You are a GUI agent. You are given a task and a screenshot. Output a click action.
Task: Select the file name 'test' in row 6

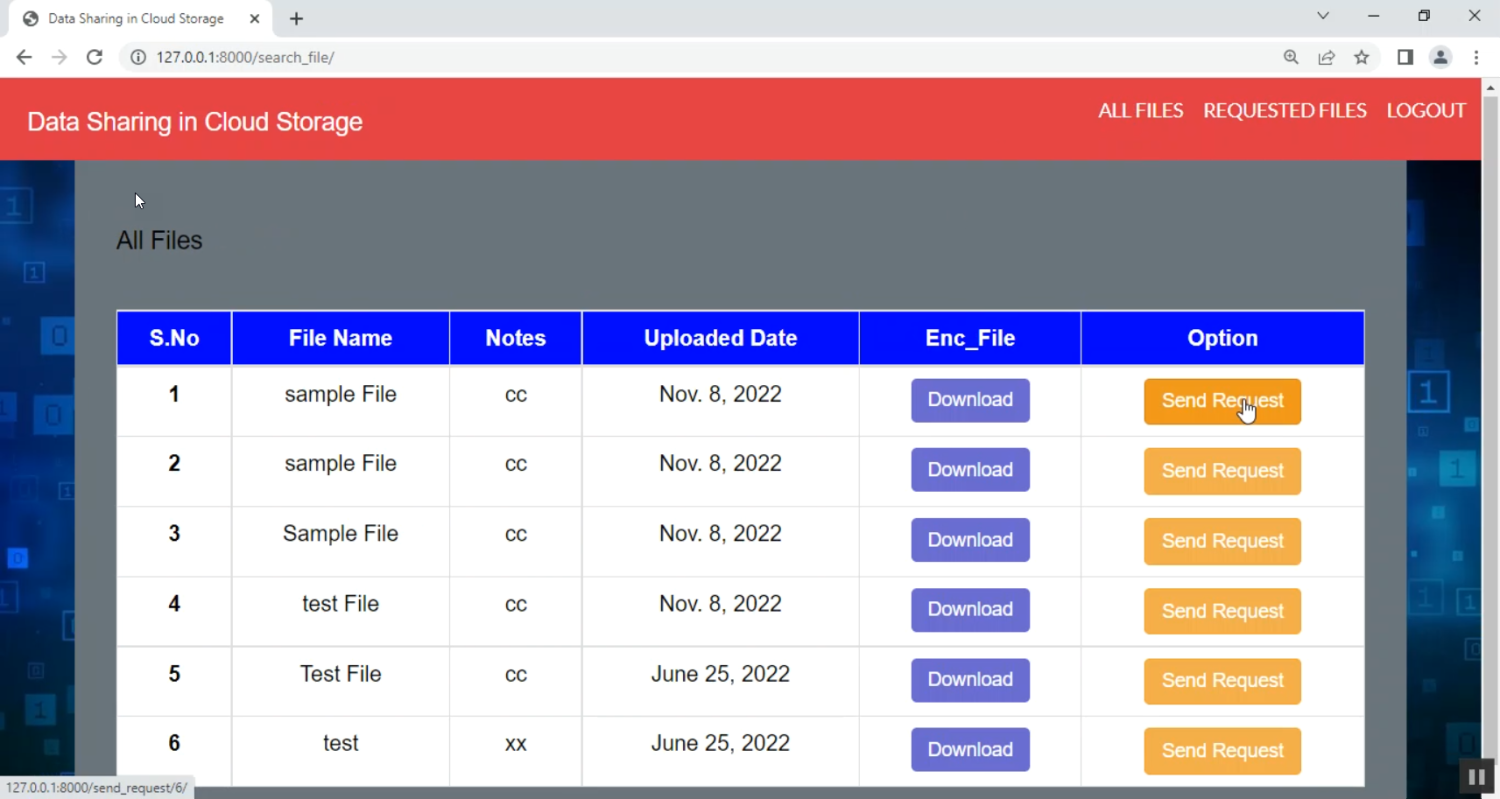(340, 743)
